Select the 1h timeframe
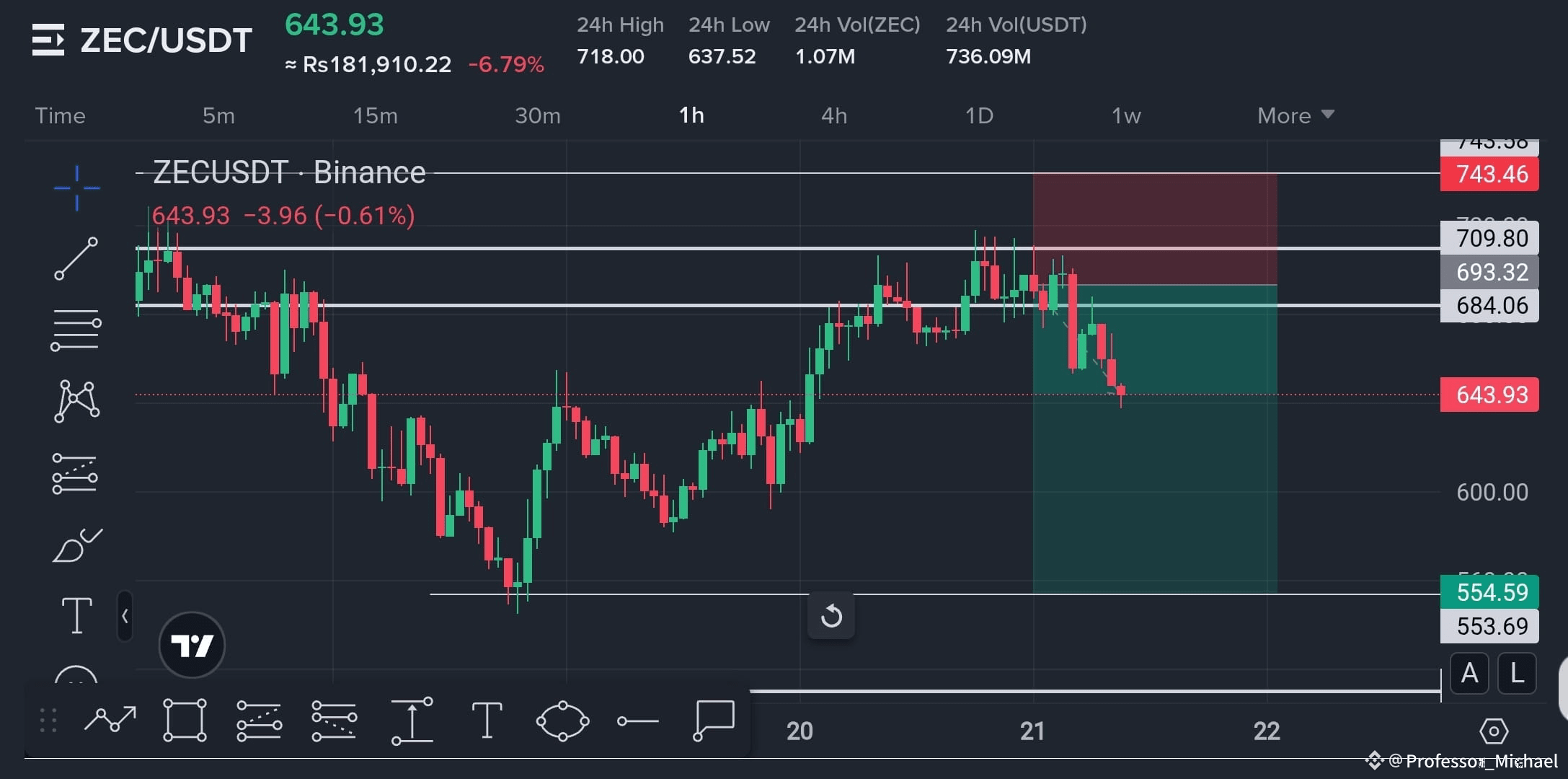 (x=691, y=115)
